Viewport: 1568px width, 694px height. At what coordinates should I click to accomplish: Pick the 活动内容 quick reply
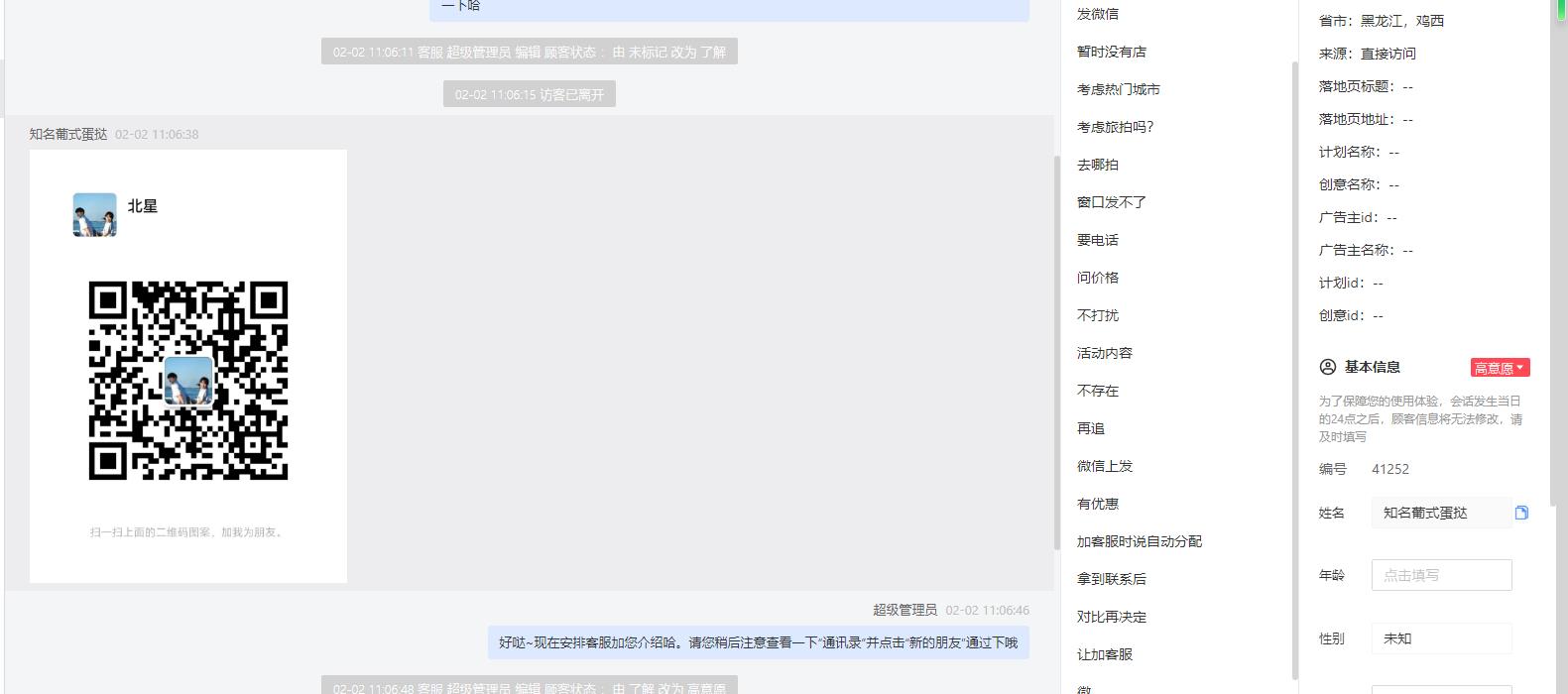(x=1105, y=353)
